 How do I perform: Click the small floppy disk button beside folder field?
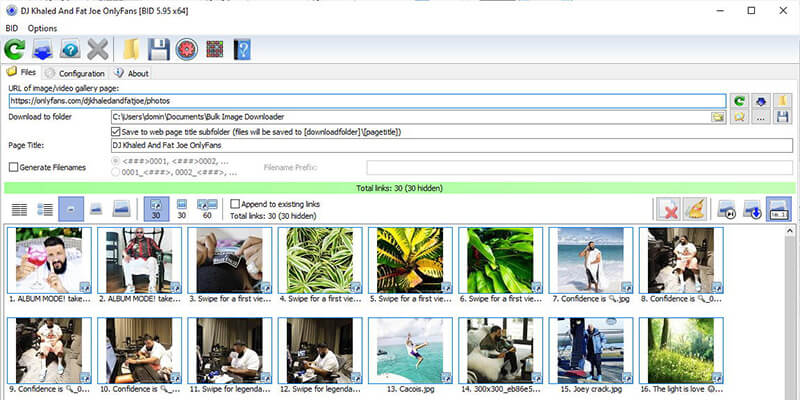click(783, 117)
